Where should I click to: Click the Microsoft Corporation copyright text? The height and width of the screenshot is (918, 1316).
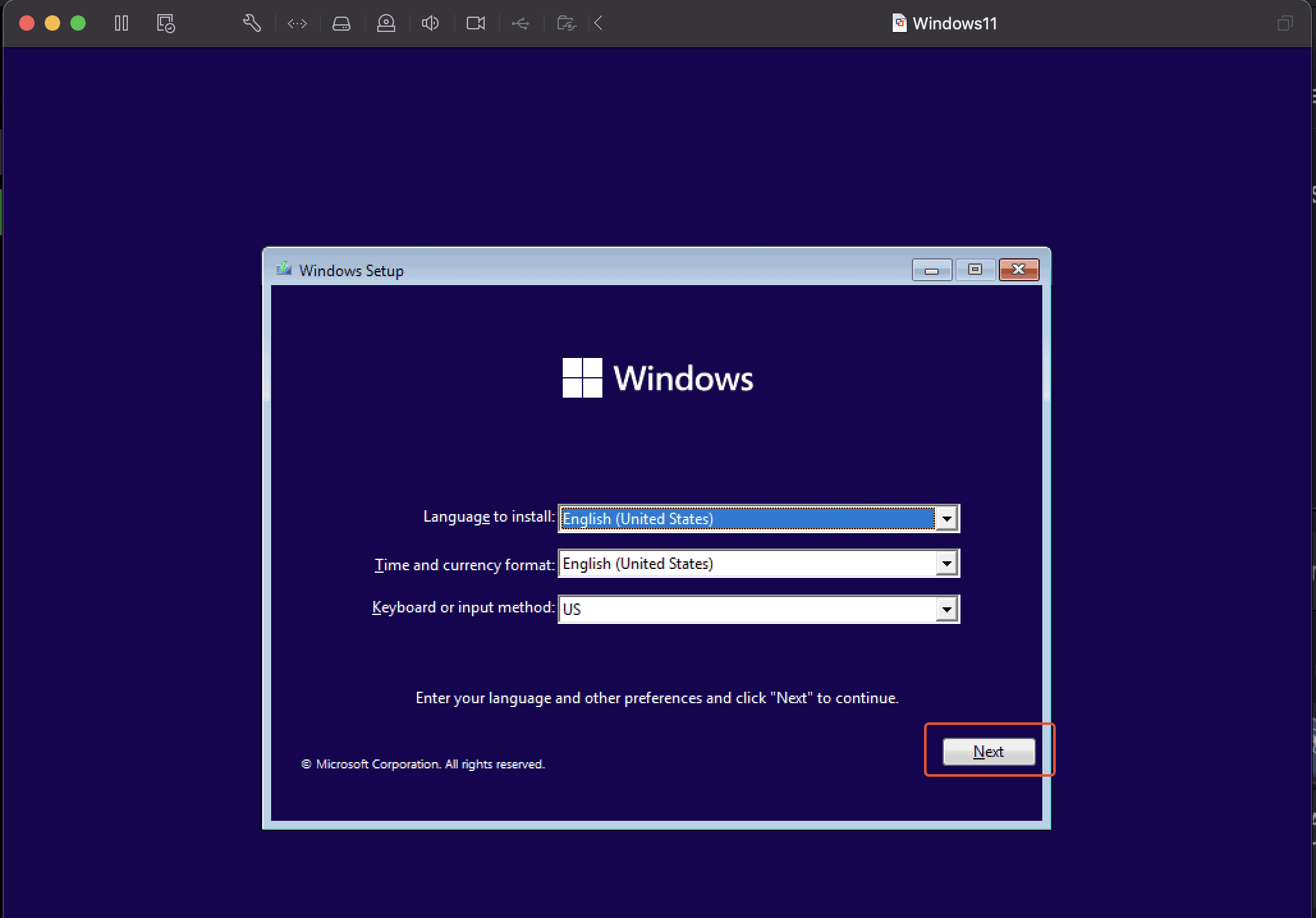(423, 765)
